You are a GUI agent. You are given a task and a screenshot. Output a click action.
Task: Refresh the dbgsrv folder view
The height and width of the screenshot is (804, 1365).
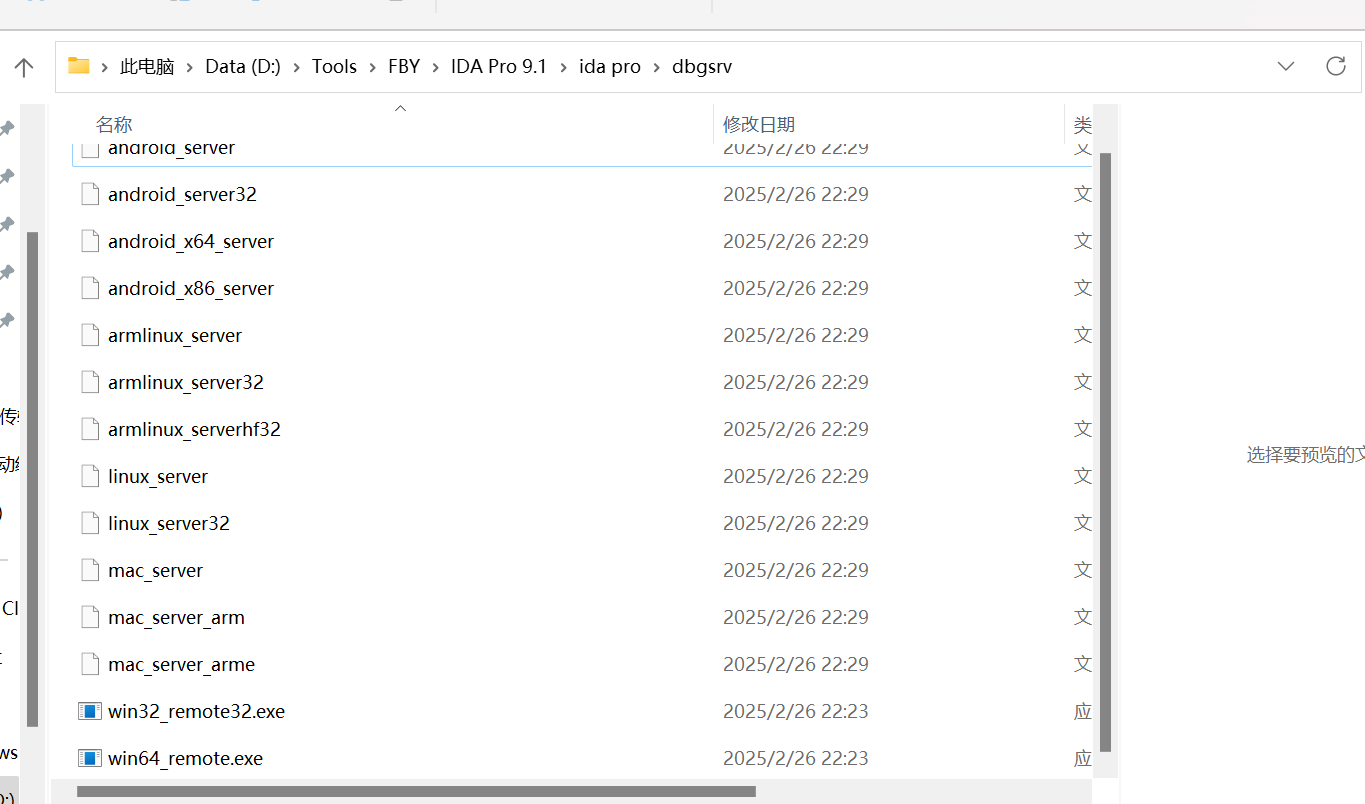click(x=1335, y=66)
